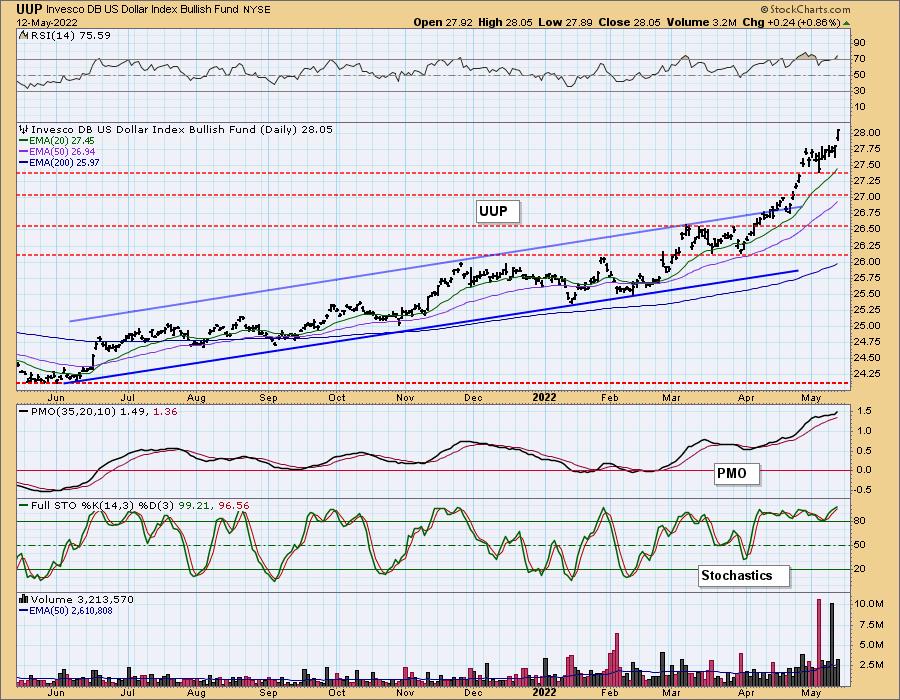Viewport: 900px width, 700px height.
Task: Click the 80 label on the stochastics axis
Action: click(859, 522)
